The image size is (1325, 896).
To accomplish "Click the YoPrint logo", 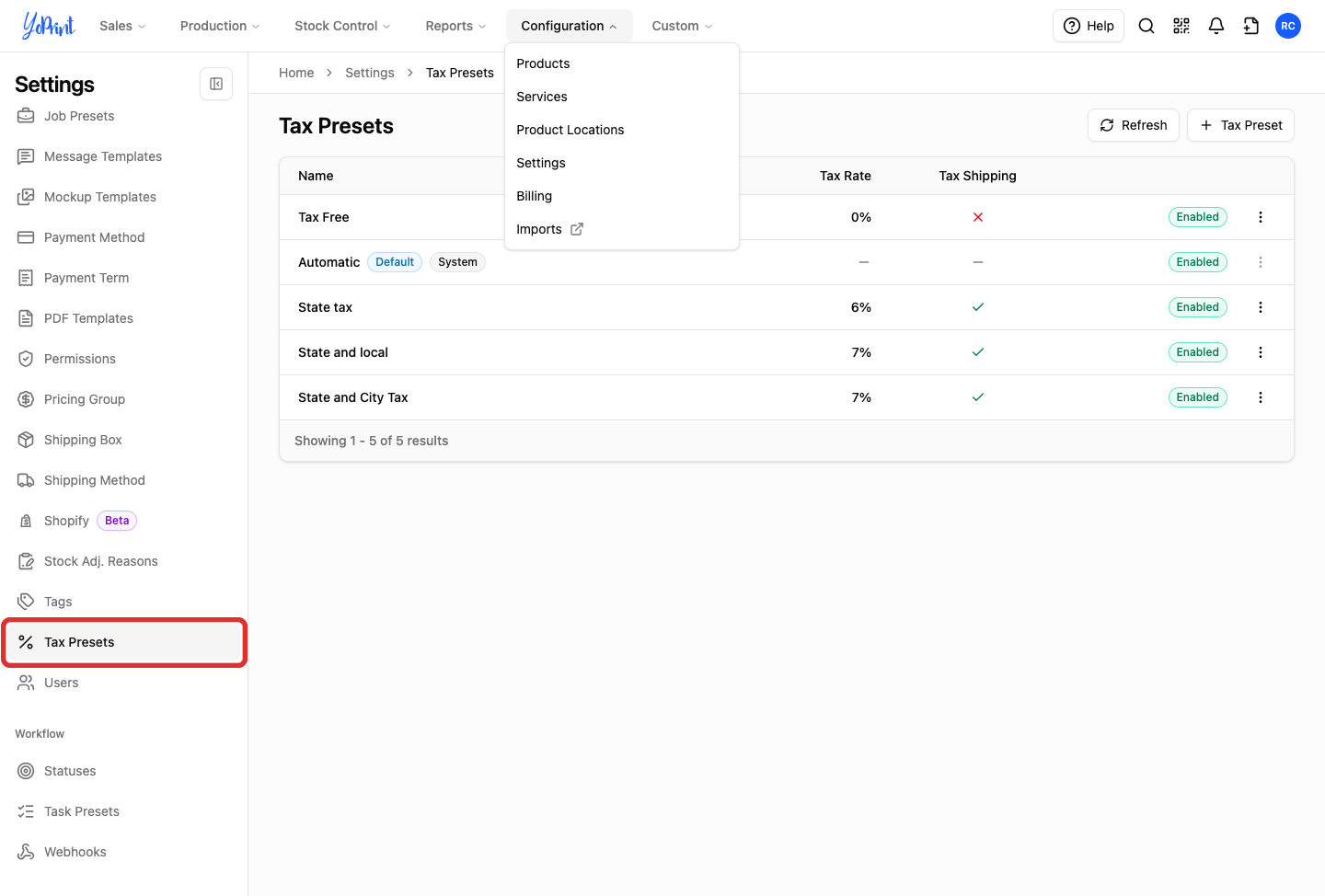I will pyautogui.click(x=49, y=26).
